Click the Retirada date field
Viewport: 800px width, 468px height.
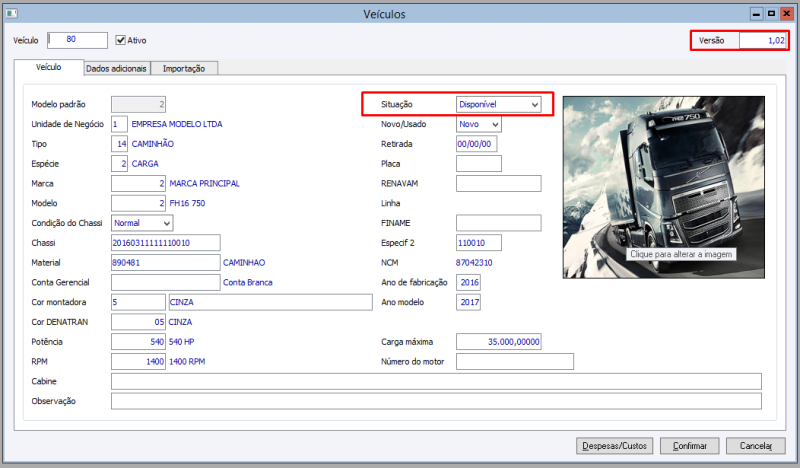coord(477,144)
